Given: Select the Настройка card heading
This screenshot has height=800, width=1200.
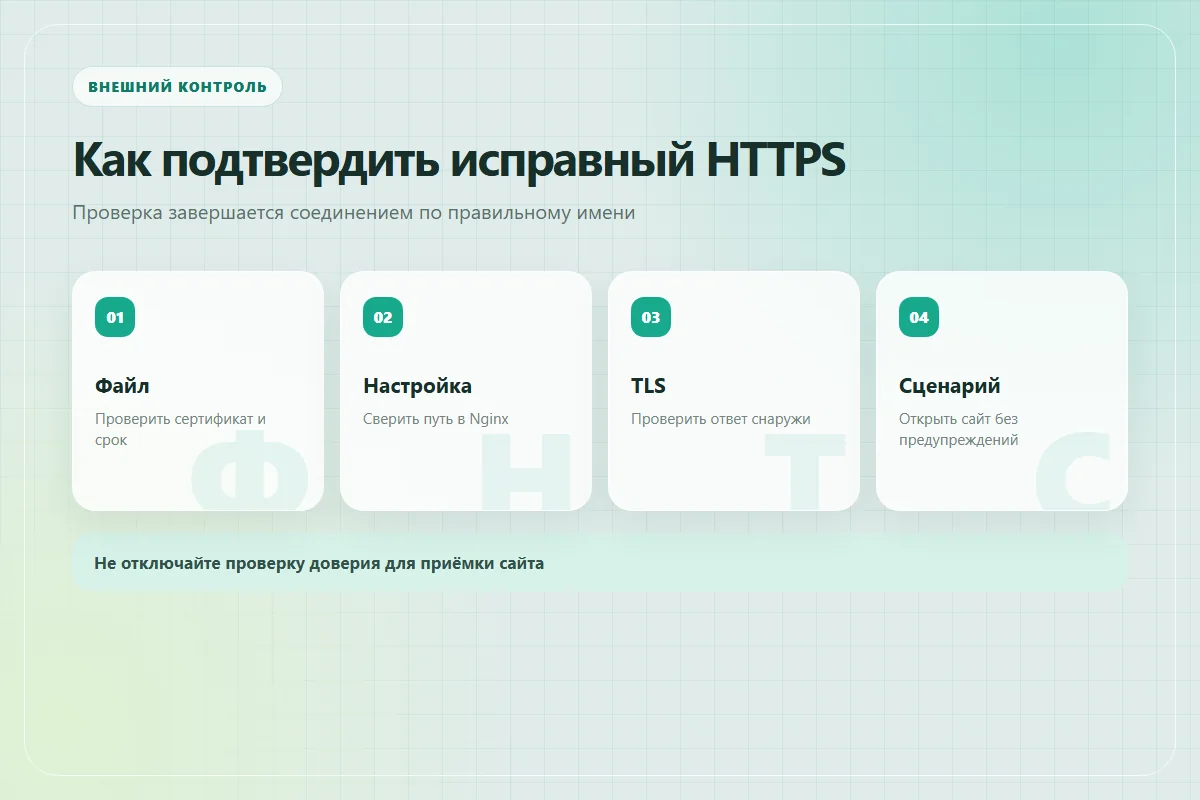Looking at the screenshot, I should point(417,386).
